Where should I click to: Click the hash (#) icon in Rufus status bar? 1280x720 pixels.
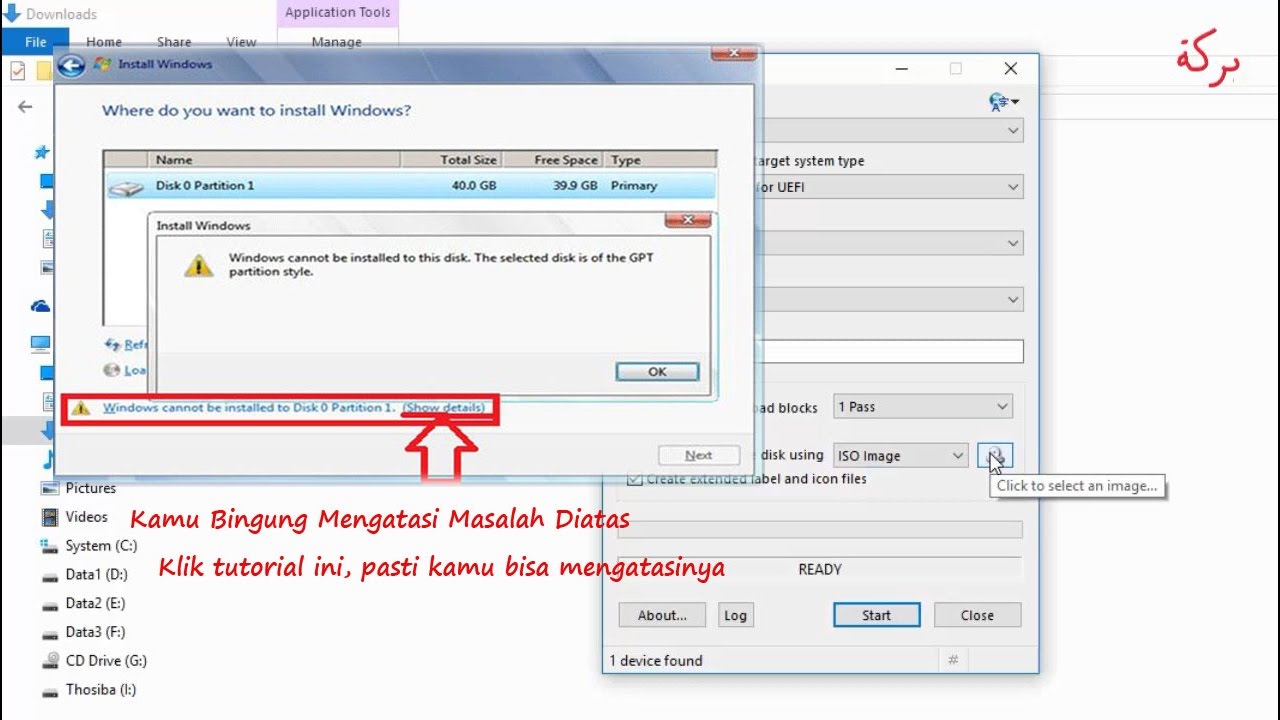click(953, 660)
